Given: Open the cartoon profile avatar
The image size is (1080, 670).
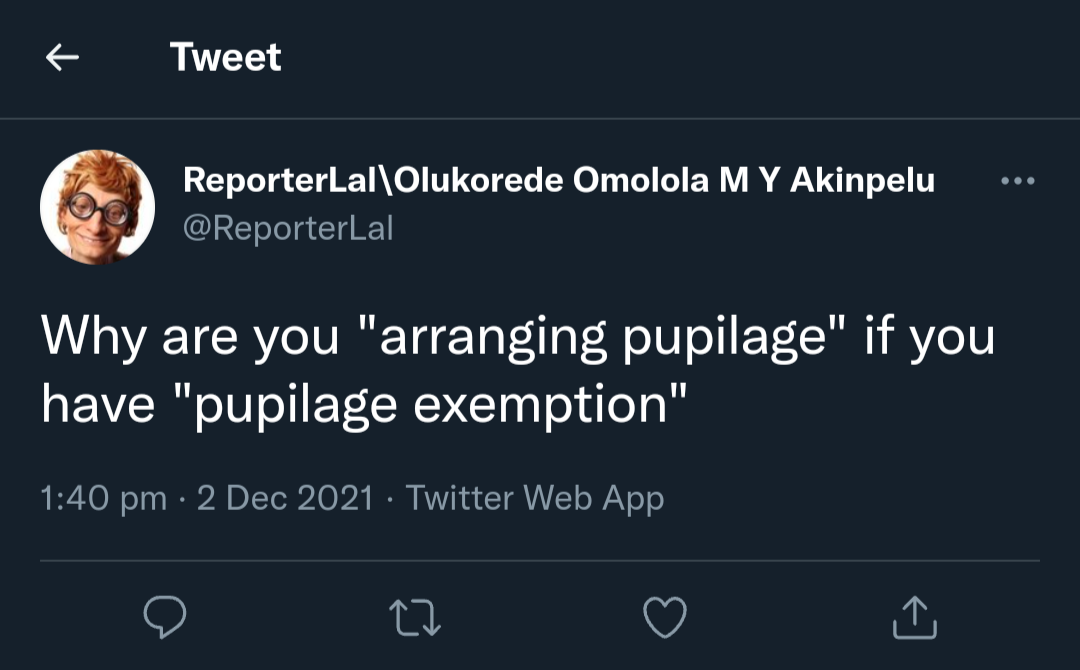Looking at the screenshot, I should 97,207.
